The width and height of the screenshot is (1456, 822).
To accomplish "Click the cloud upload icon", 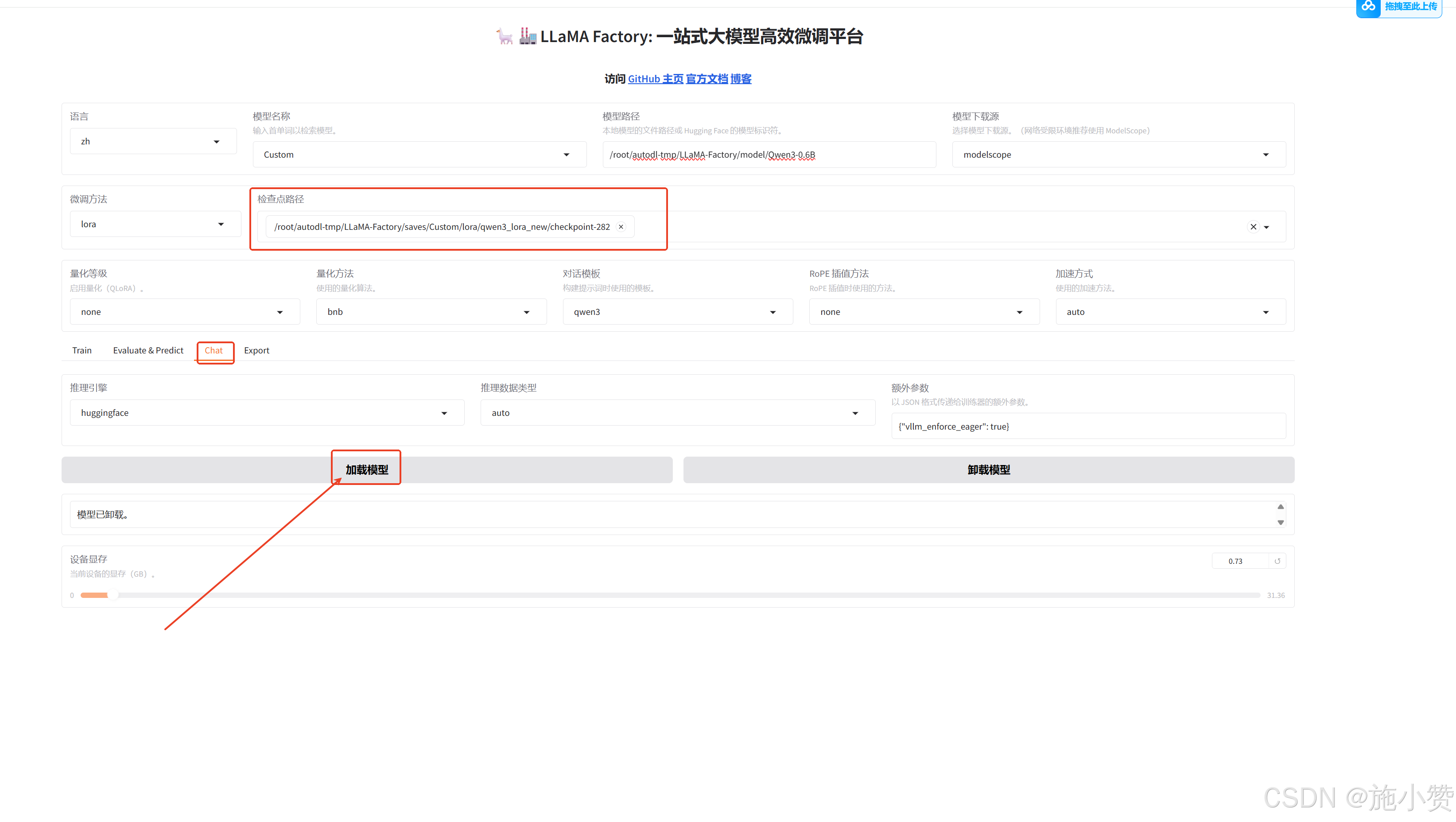I will coord(1368,7).
